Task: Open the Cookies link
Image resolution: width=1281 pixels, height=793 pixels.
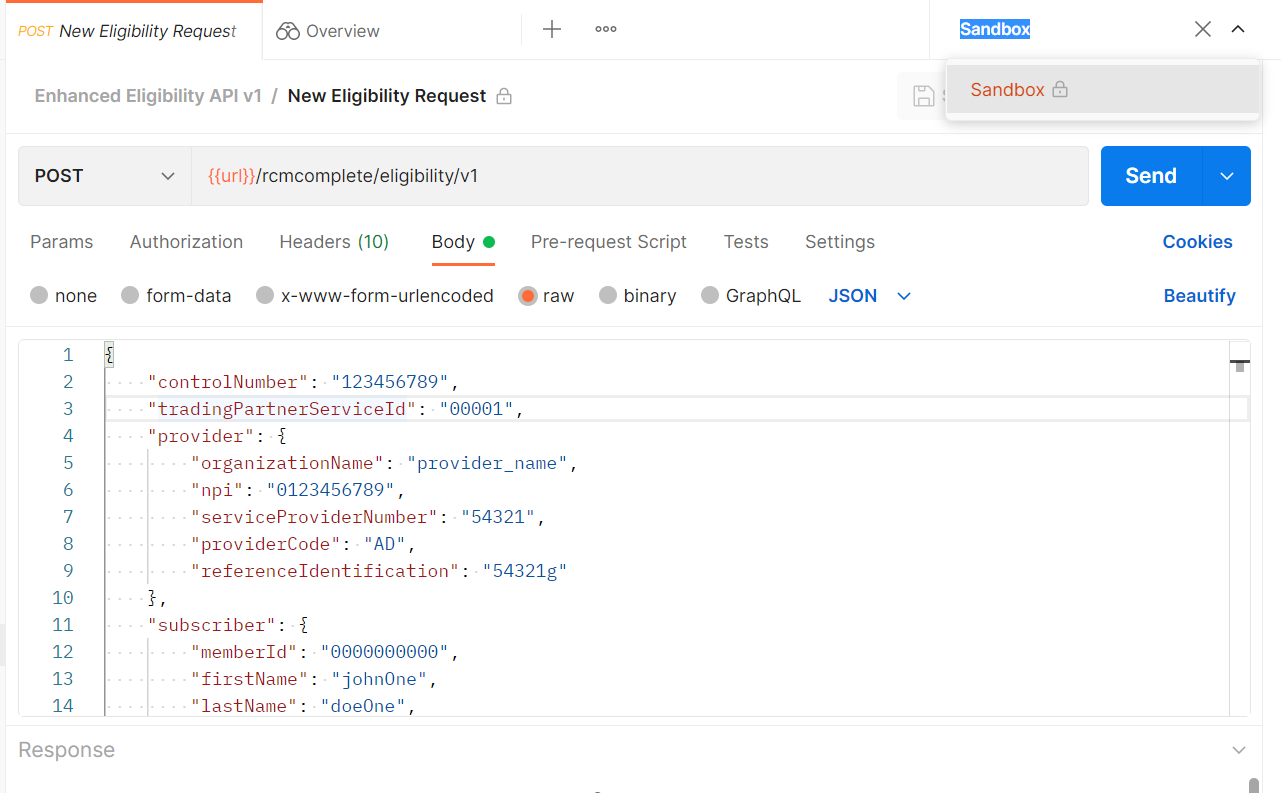Action: pyautogui.click(x=1197, y=242)
